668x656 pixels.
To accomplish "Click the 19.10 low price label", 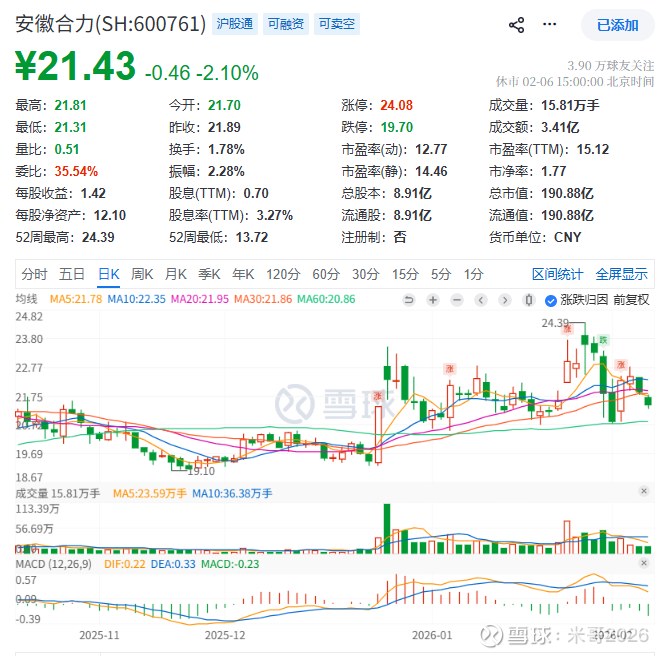I will [x=201, y=471].
